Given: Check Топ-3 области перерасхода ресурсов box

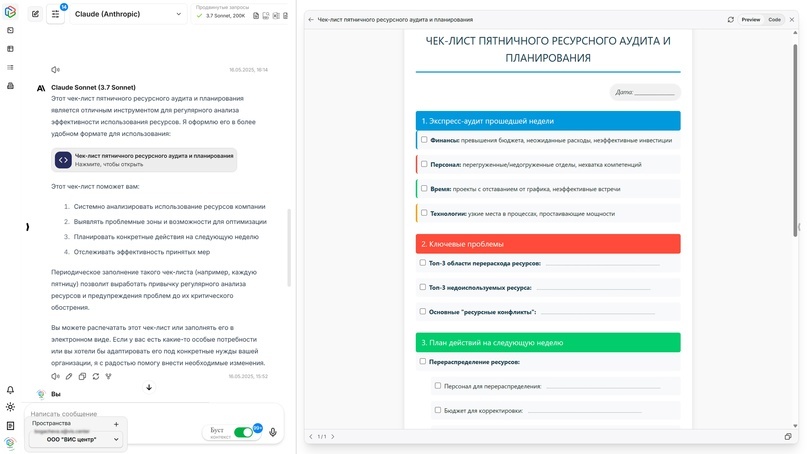Looking at the screenshot, I should pos(423,263).
